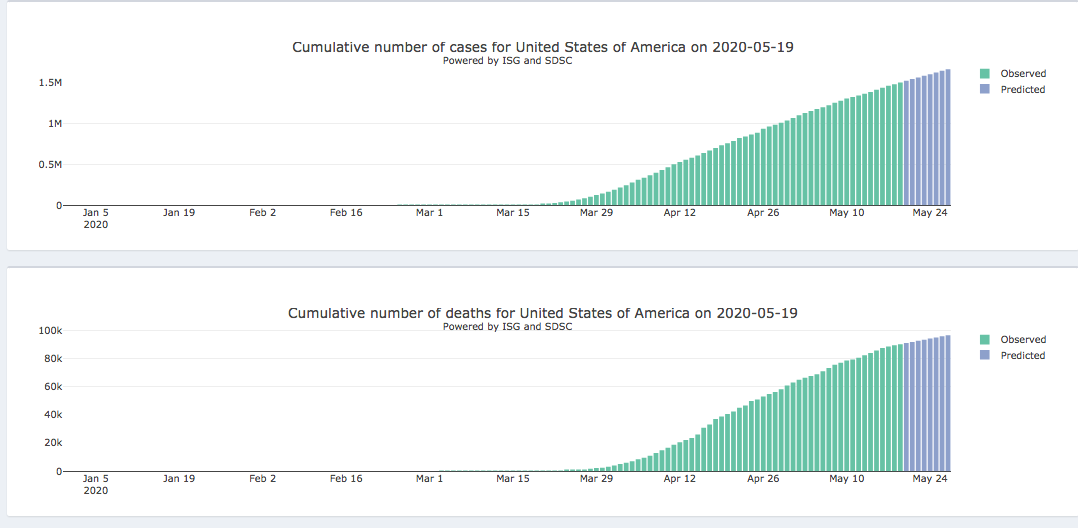Click the 1.5M y-axis label on cases chart
1078x528 pixels.
tap(50, 83)
